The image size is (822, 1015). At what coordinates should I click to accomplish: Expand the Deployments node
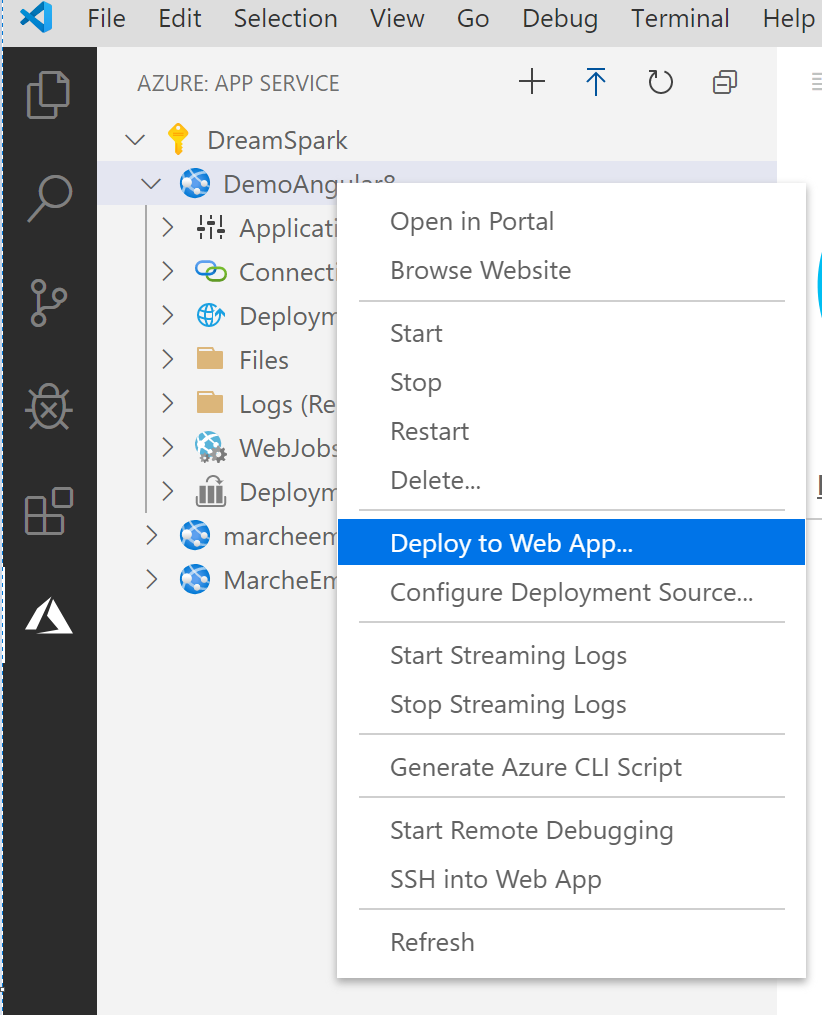tap(168, 315)
